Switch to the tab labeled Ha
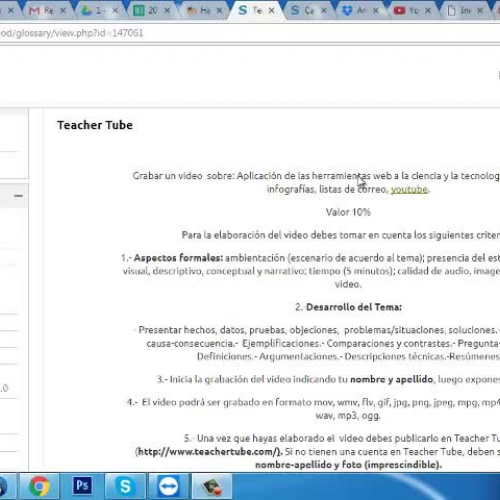 click(201, 11)
